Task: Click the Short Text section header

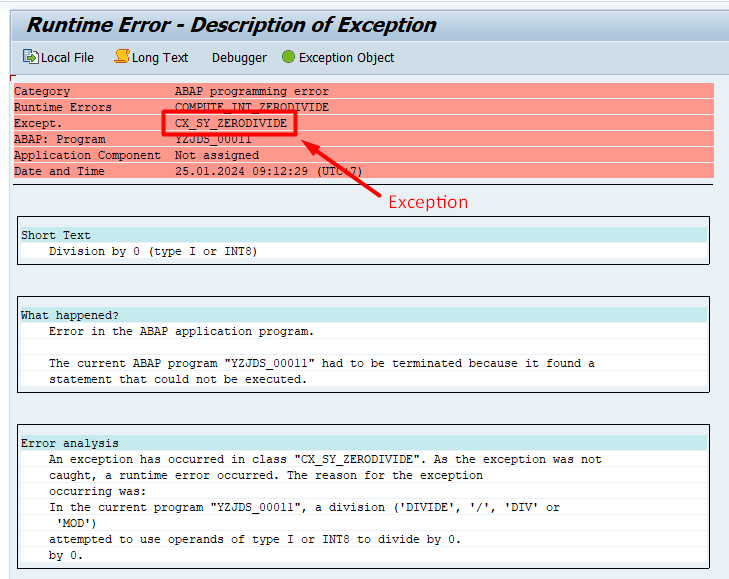Action: pyautogui.click(x=56, y=235)
